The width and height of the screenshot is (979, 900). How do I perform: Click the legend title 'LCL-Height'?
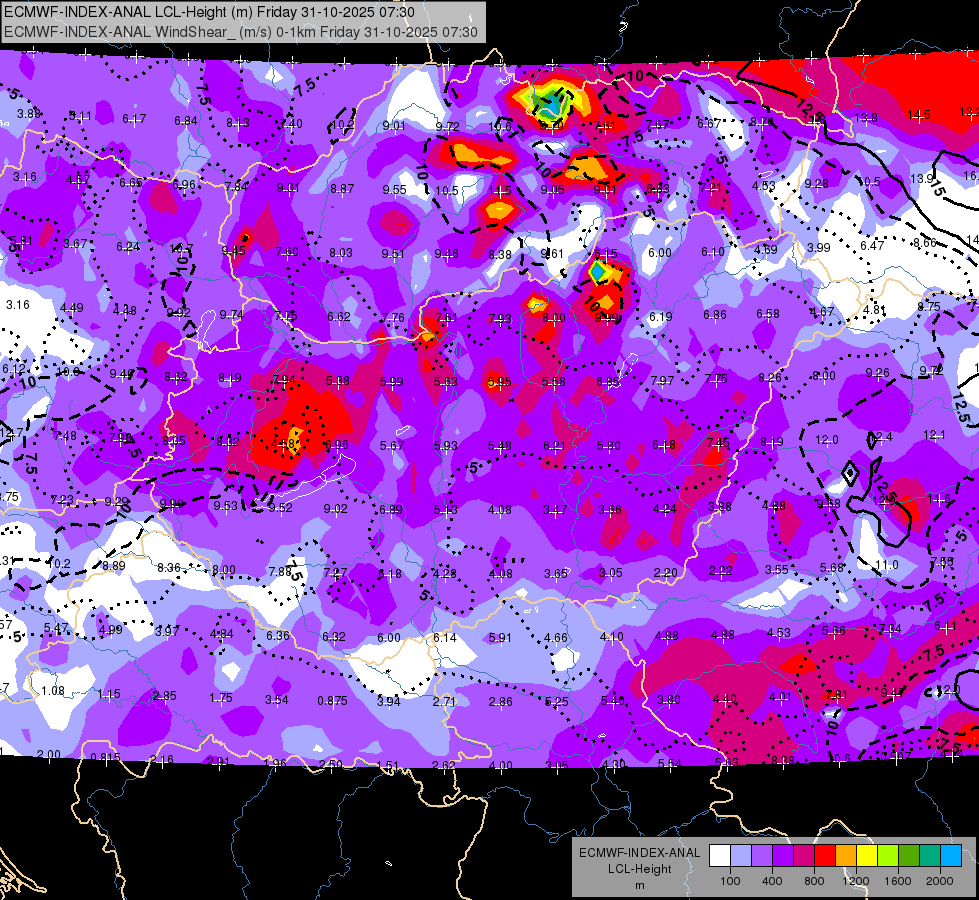click(x=639, y=869)
